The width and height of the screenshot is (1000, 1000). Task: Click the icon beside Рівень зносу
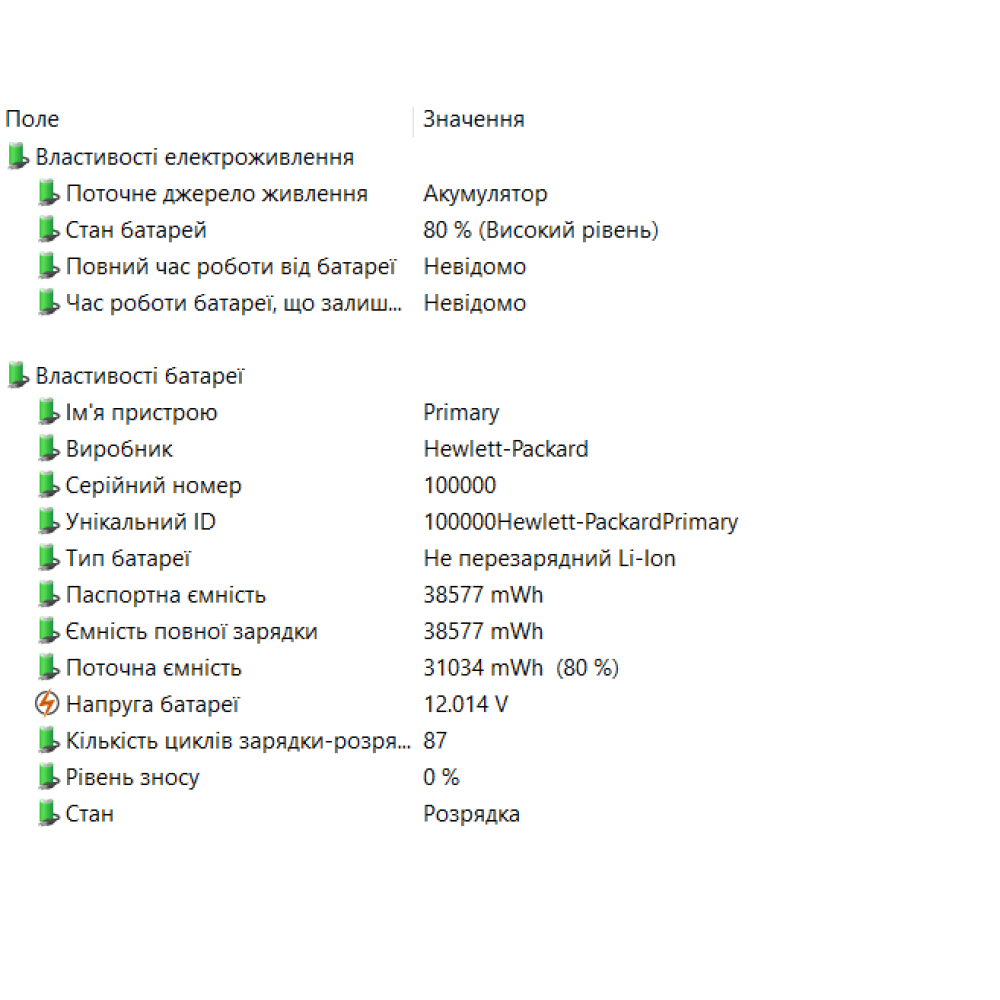47,777
